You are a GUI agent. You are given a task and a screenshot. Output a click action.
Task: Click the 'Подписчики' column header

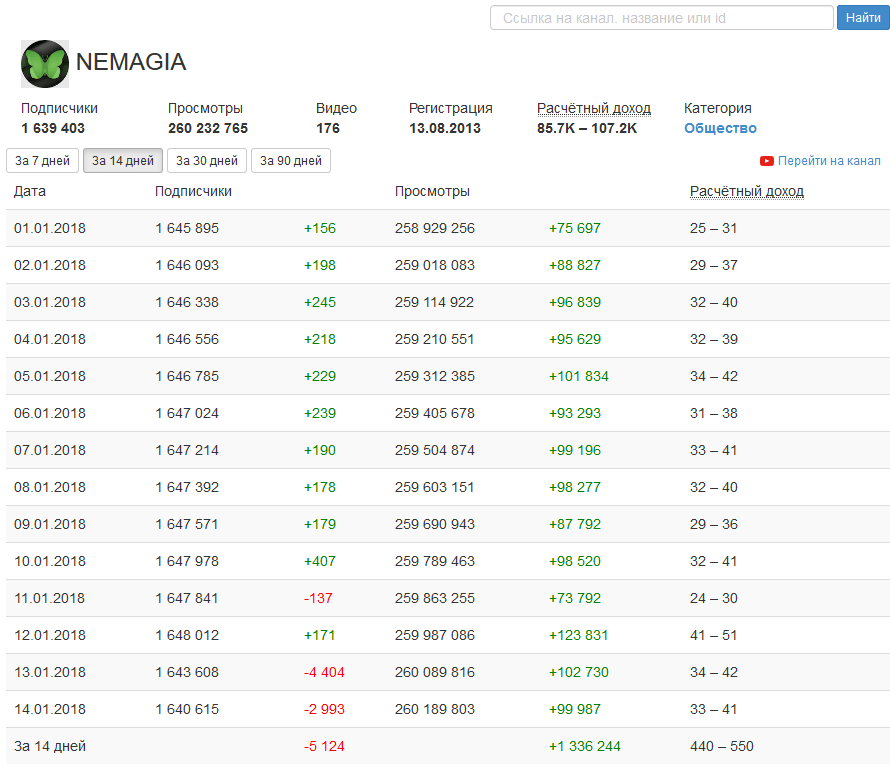click(x=193, y=191)
